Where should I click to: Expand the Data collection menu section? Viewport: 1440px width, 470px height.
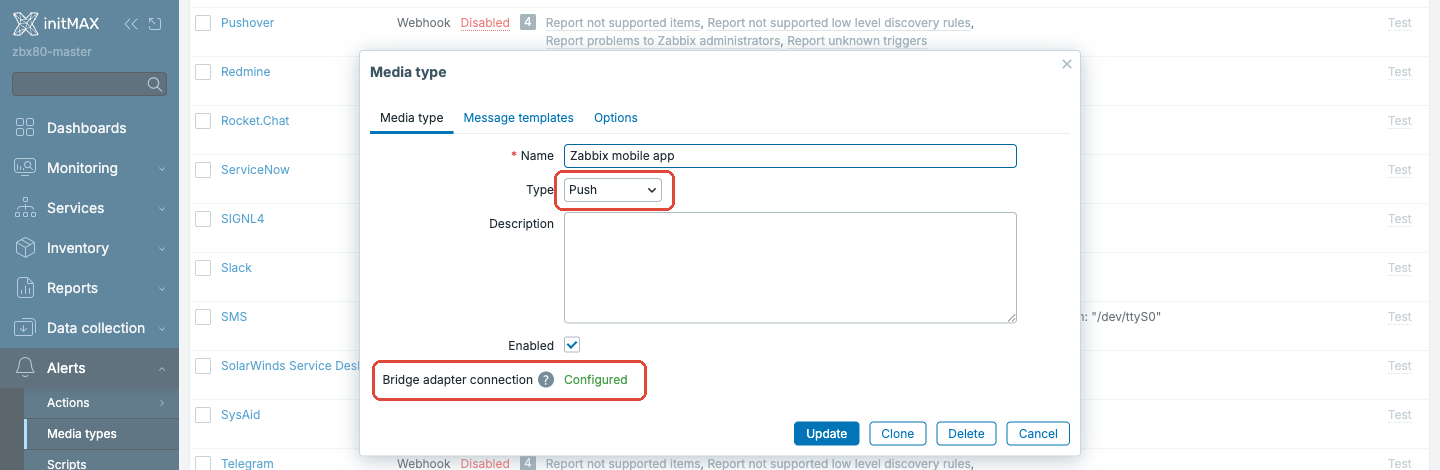click(161, 328)
